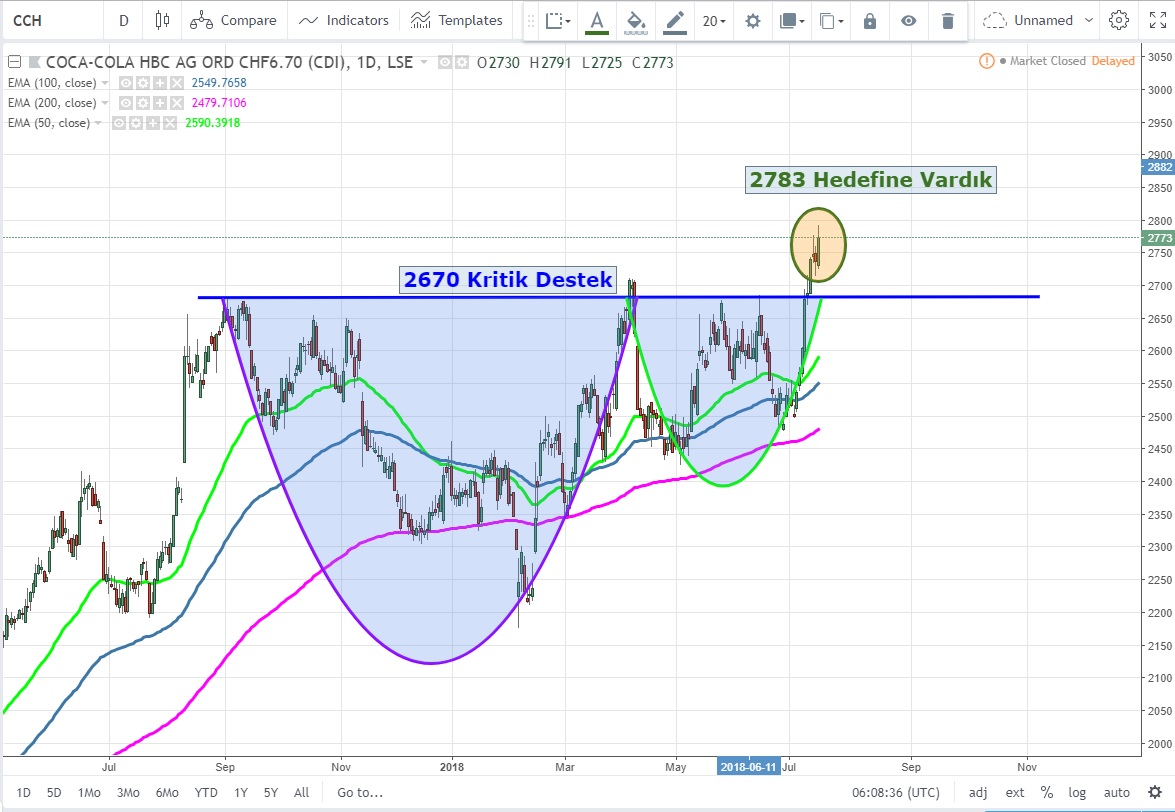The image size is (1175, 812).
Task: Toggle log scale
Action: pos(1077,793)
